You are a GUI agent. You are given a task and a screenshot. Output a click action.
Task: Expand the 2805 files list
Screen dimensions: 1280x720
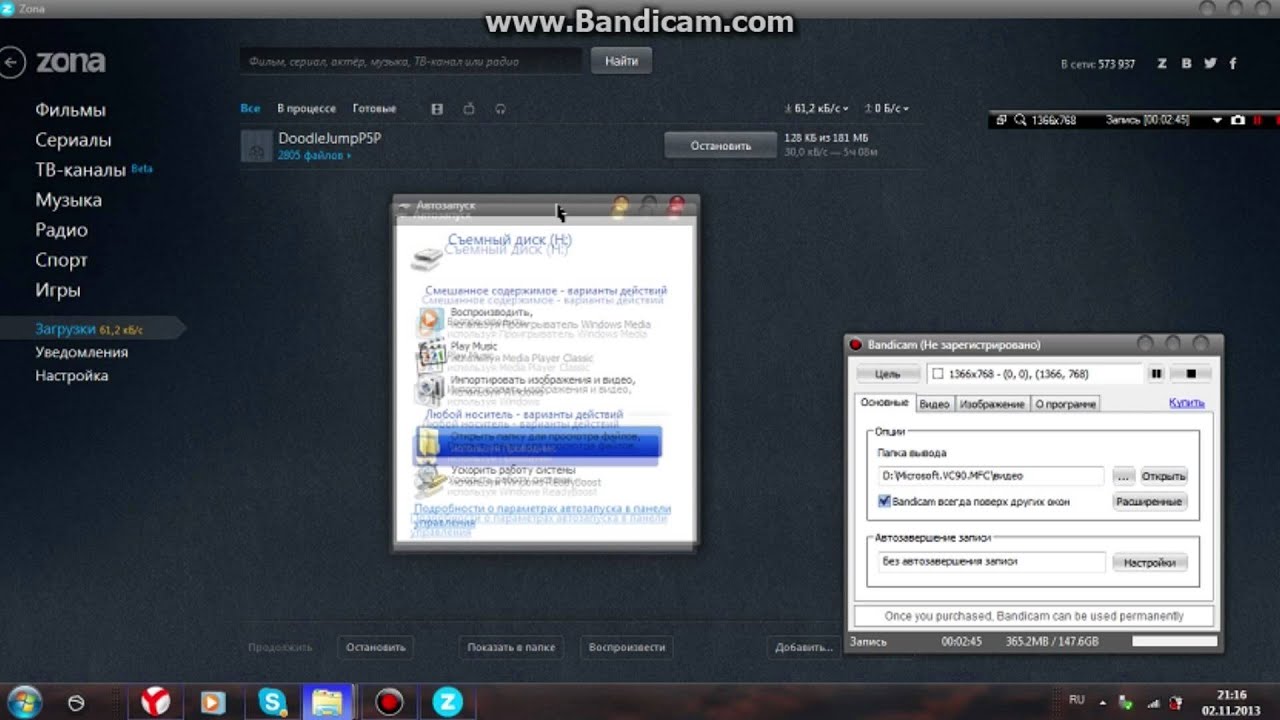click(x=314, y=155)
